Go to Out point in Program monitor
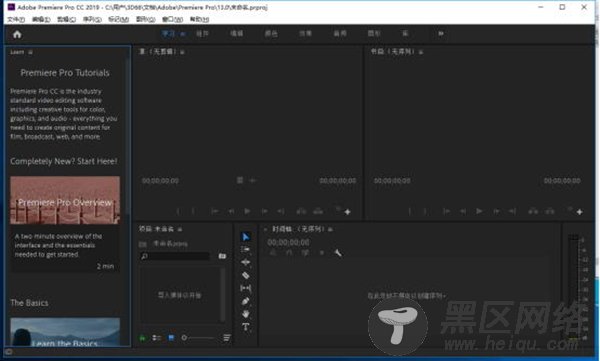The height and width of the screenshot is (361, 600). 512,211
